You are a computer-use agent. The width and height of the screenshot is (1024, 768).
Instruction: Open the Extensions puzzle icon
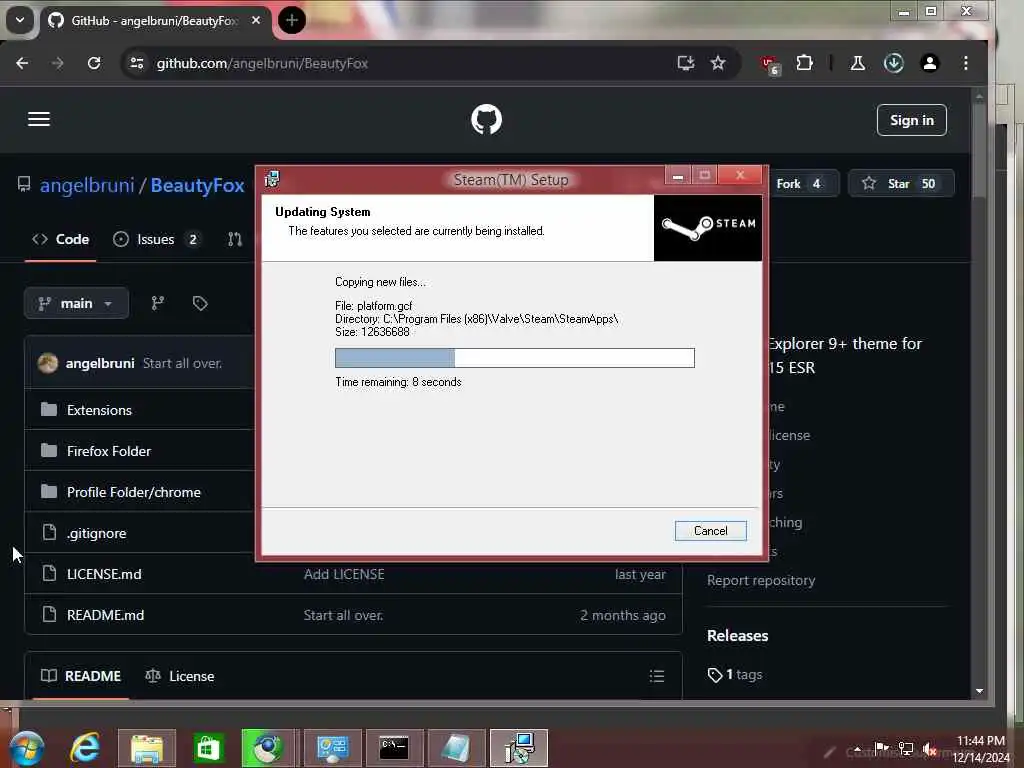(805, 63)
